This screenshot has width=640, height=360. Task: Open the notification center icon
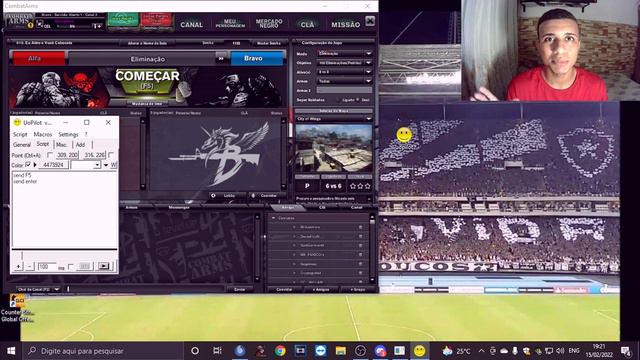[x=625, y=351]
